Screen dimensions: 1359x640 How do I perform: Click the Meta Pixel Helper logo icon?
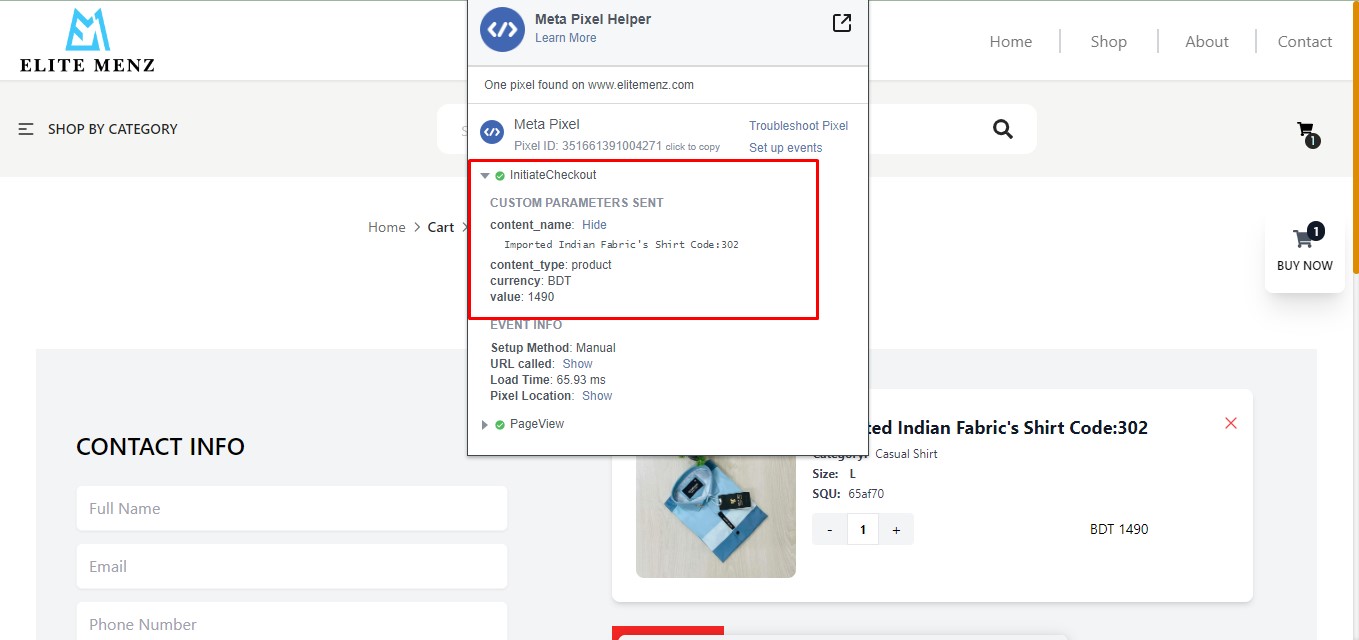[502, 29]
